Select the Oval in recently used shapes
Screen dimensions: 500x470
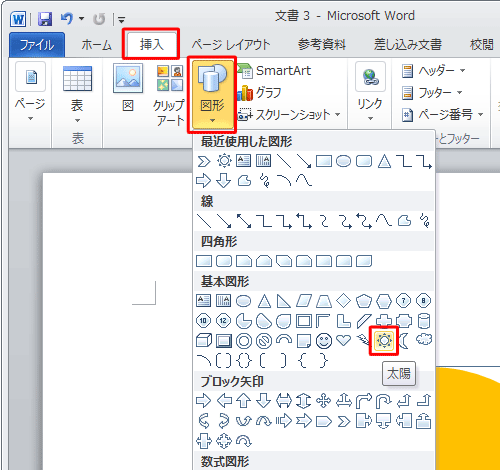pyautogui.click(x=343, y=161)
